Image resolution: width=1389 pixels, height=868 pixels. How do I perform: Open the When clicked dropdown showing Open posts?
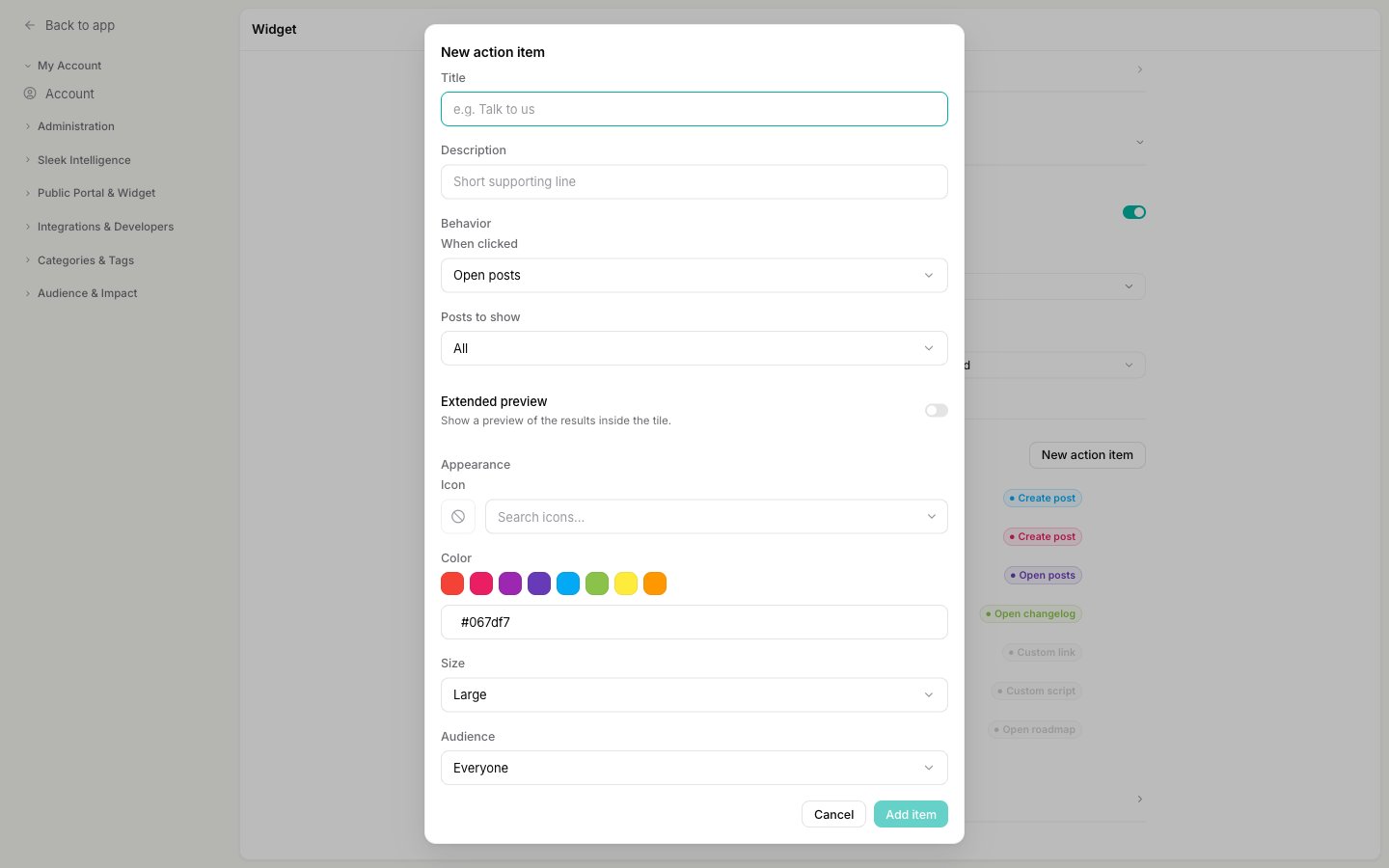pos(694,275)
